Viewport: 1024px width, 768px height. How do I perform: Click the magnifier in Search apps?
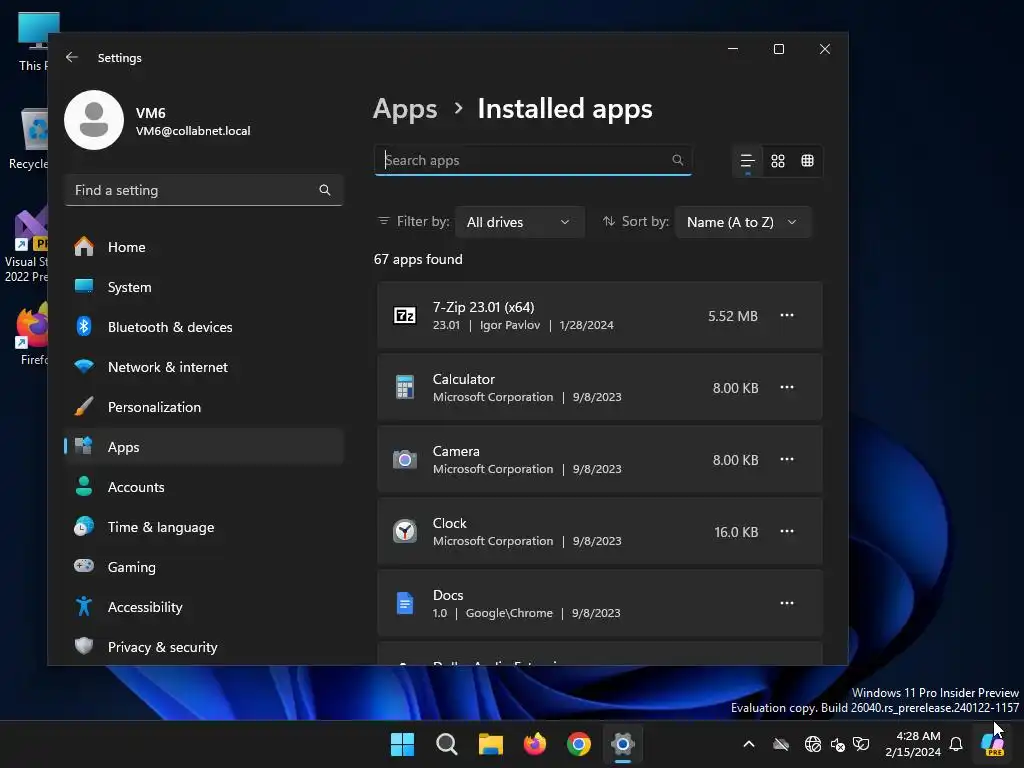(x=677, y=160)
